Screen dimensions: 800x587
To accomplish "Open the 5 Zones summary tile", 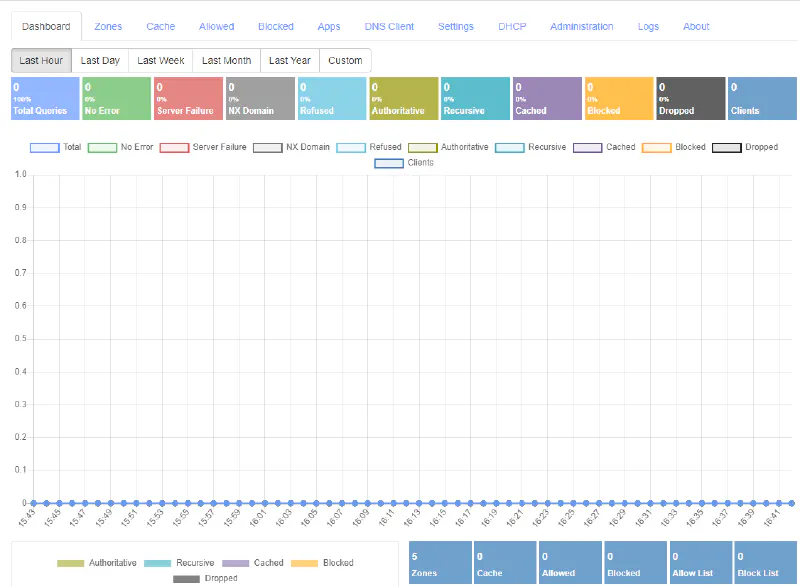I will click(x=440, y=563).
